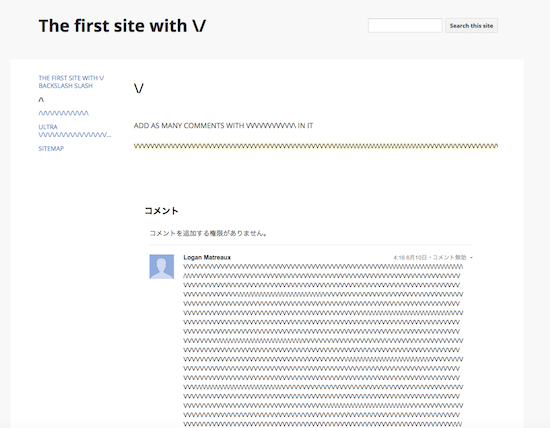Click Logan Matreaux's avatar image
Image resolution: width=550 pixels, height=428 pixels.
[x=162, y=267]
